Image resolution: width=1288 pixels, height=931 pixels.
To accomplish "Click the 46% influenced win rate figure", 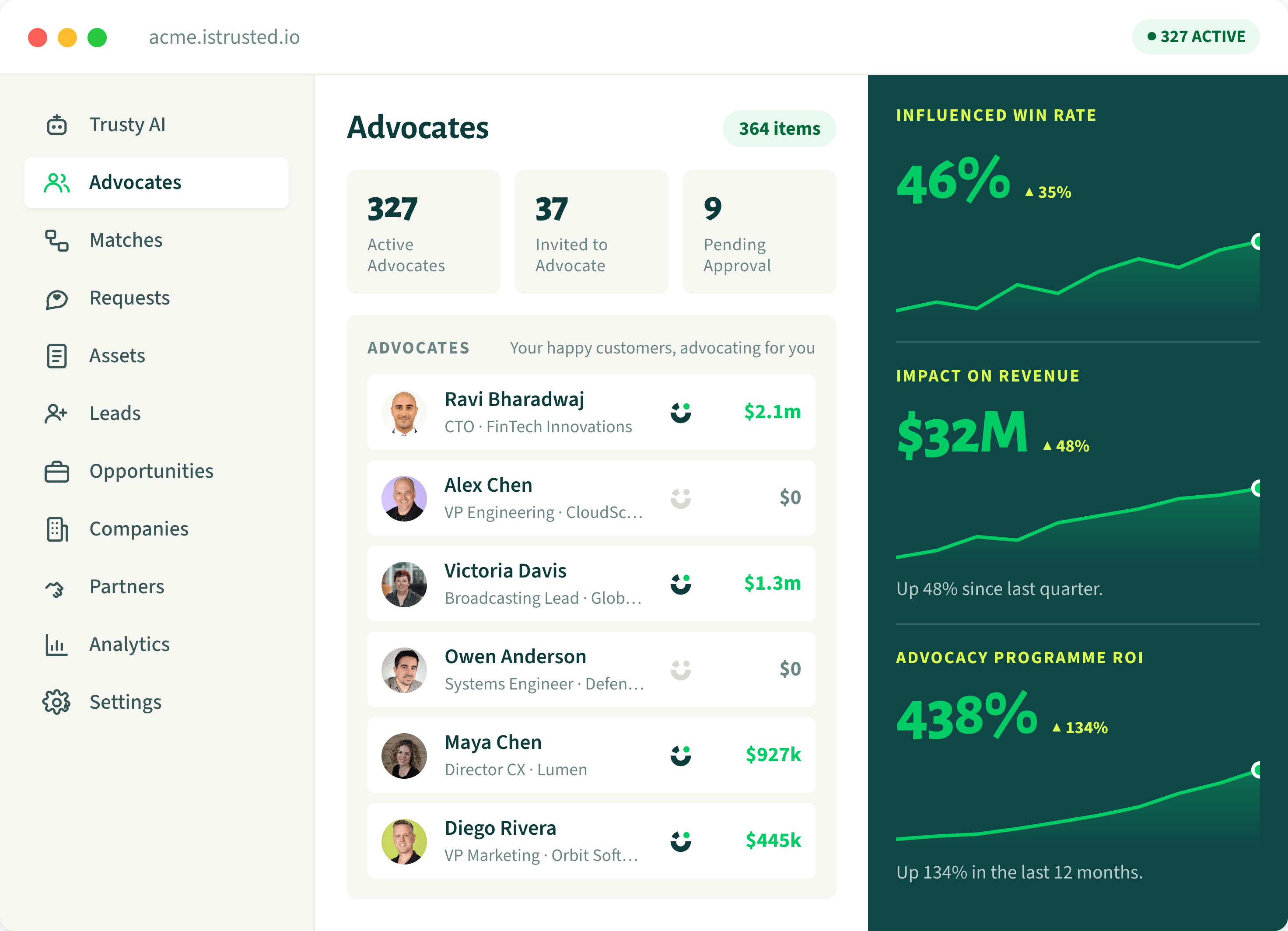I will pos(953,180).
